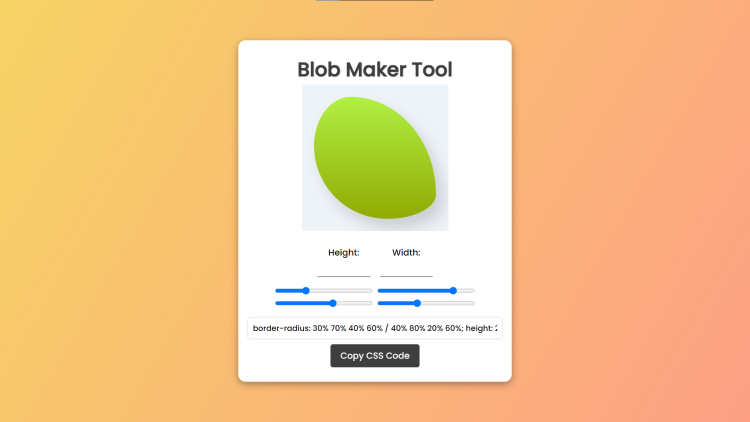Click the Copy CSS Code button
750x422 pixels.
pos(375,356)
